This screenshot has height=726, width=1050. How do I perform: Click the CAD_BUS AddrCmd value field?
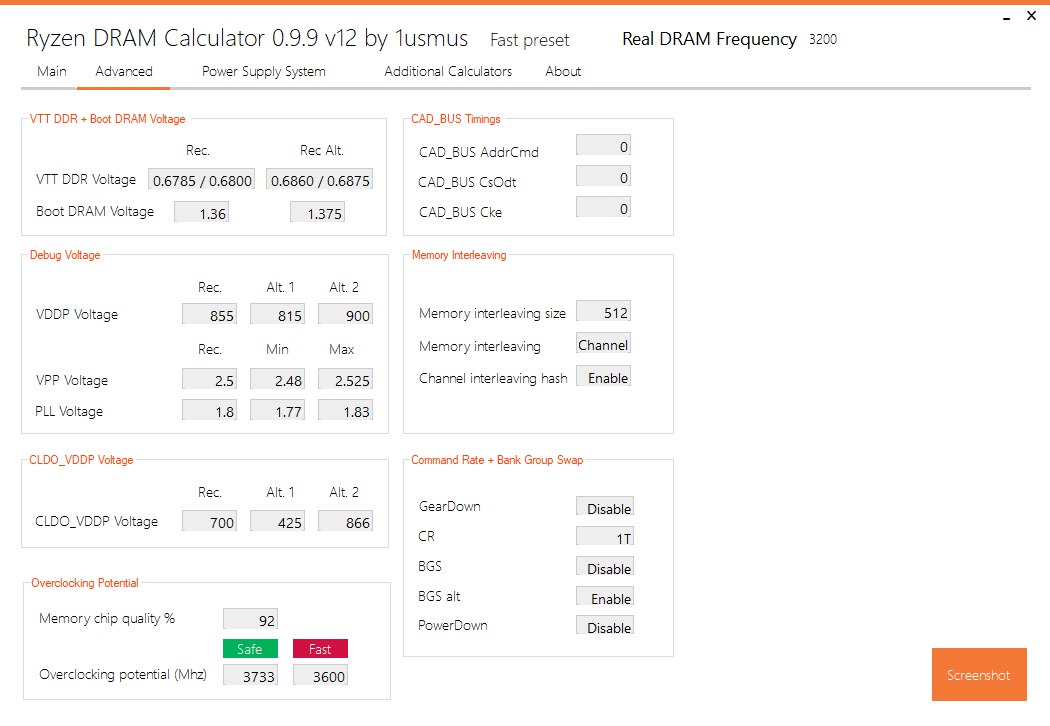603,145
